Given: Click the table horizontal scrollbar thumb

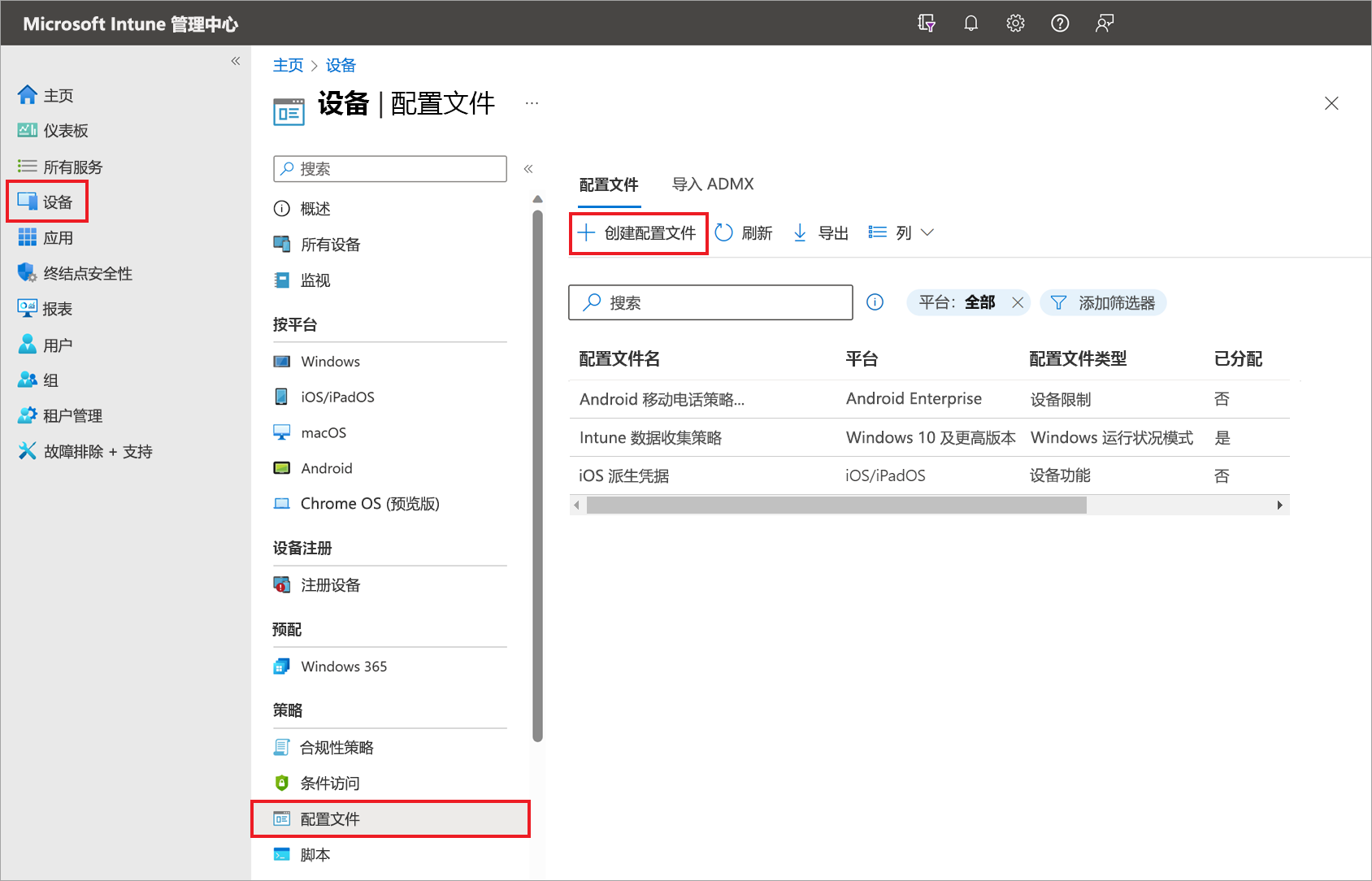Looking at the screenshot, I should click(x=836, y=506).
